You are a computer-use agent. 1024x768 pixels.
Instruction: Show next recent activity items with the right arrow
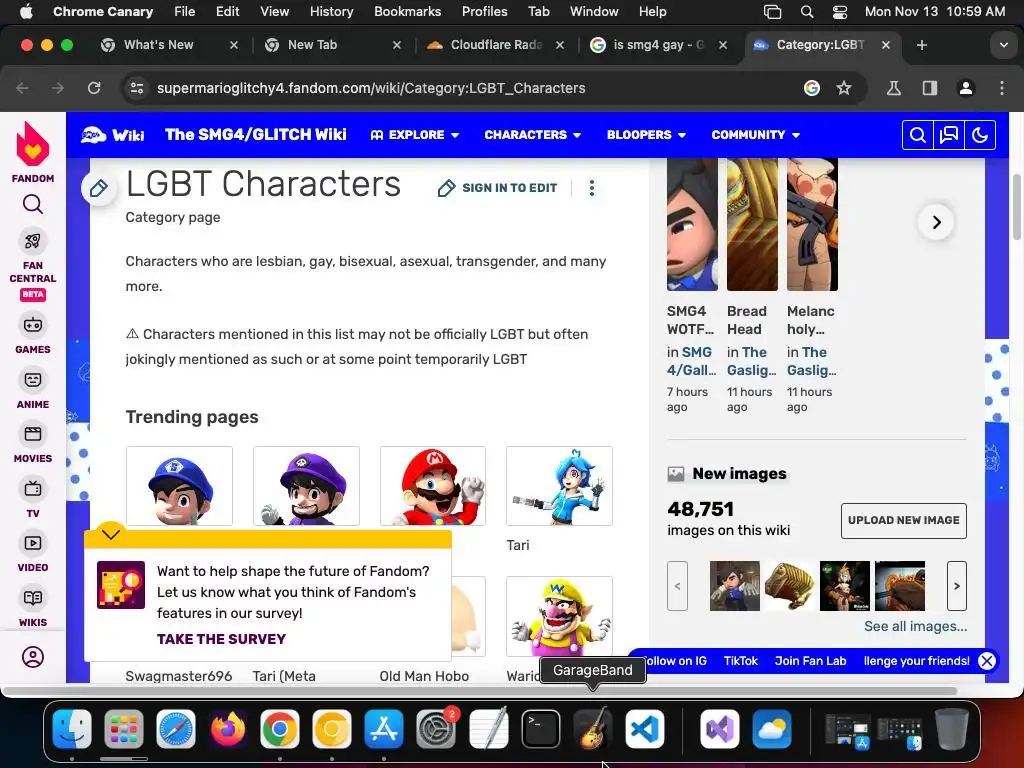pyautogui.click(x=936, y=222)
